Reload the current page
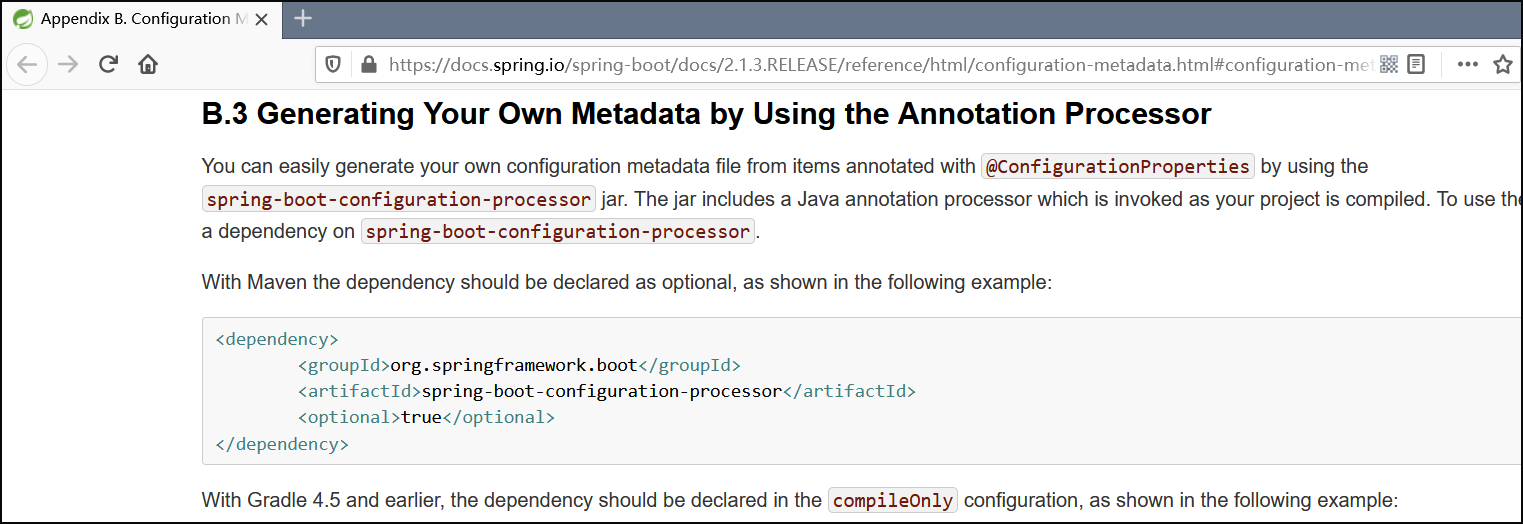 [108, 64]
